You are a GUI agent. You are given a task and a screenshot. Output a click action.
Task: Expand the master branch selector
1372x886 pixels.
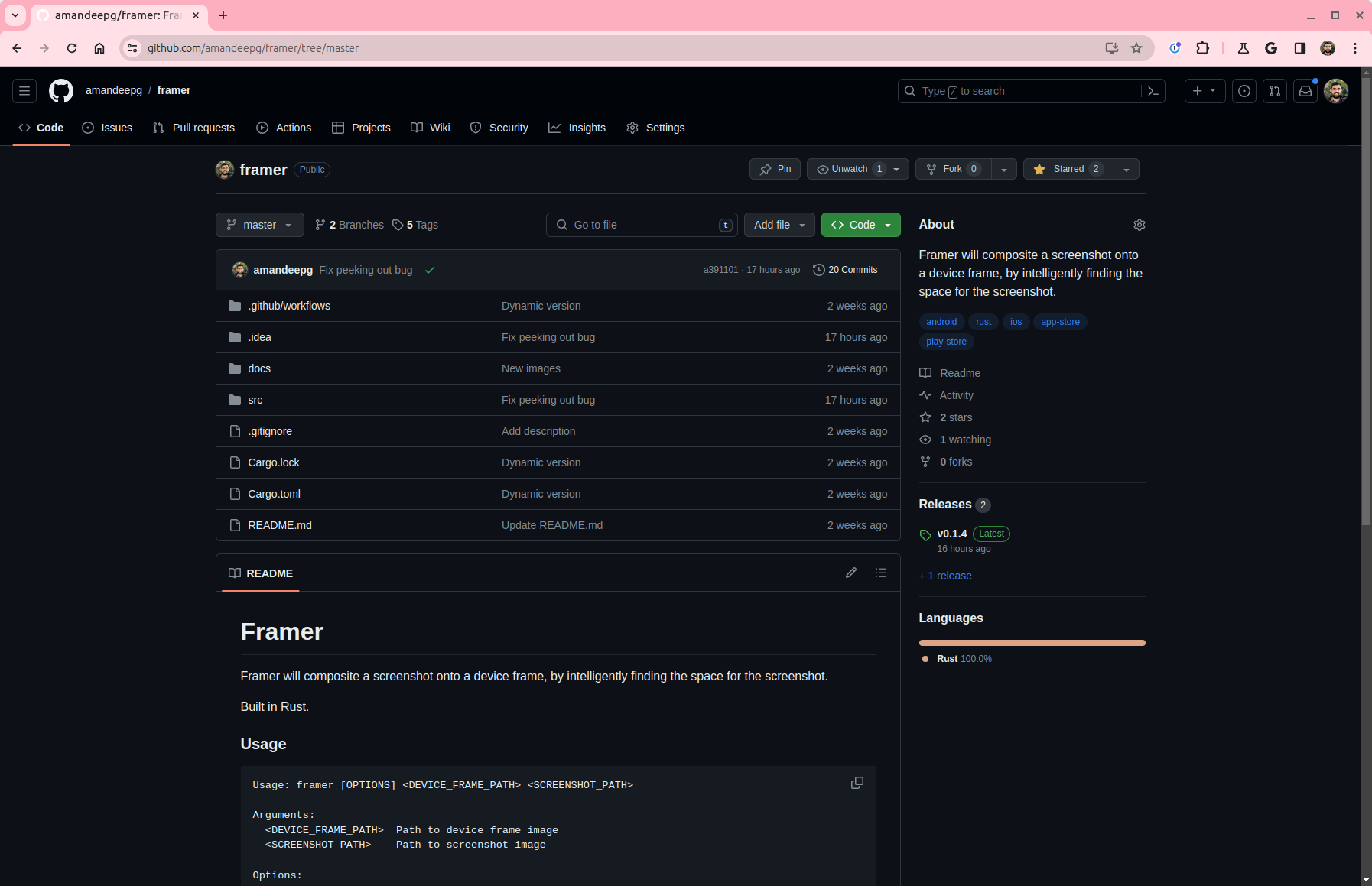point(260,225)
